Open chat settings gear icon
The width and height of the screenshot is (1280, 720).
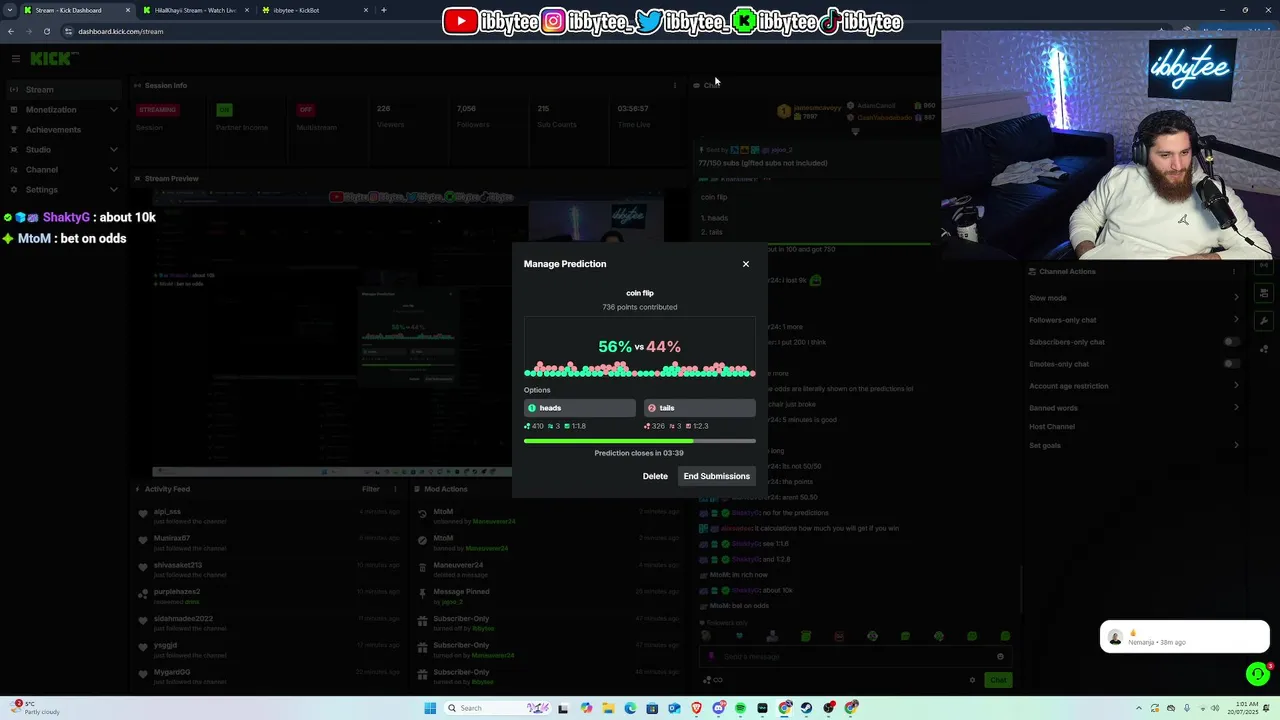click(x=972, y=680)
